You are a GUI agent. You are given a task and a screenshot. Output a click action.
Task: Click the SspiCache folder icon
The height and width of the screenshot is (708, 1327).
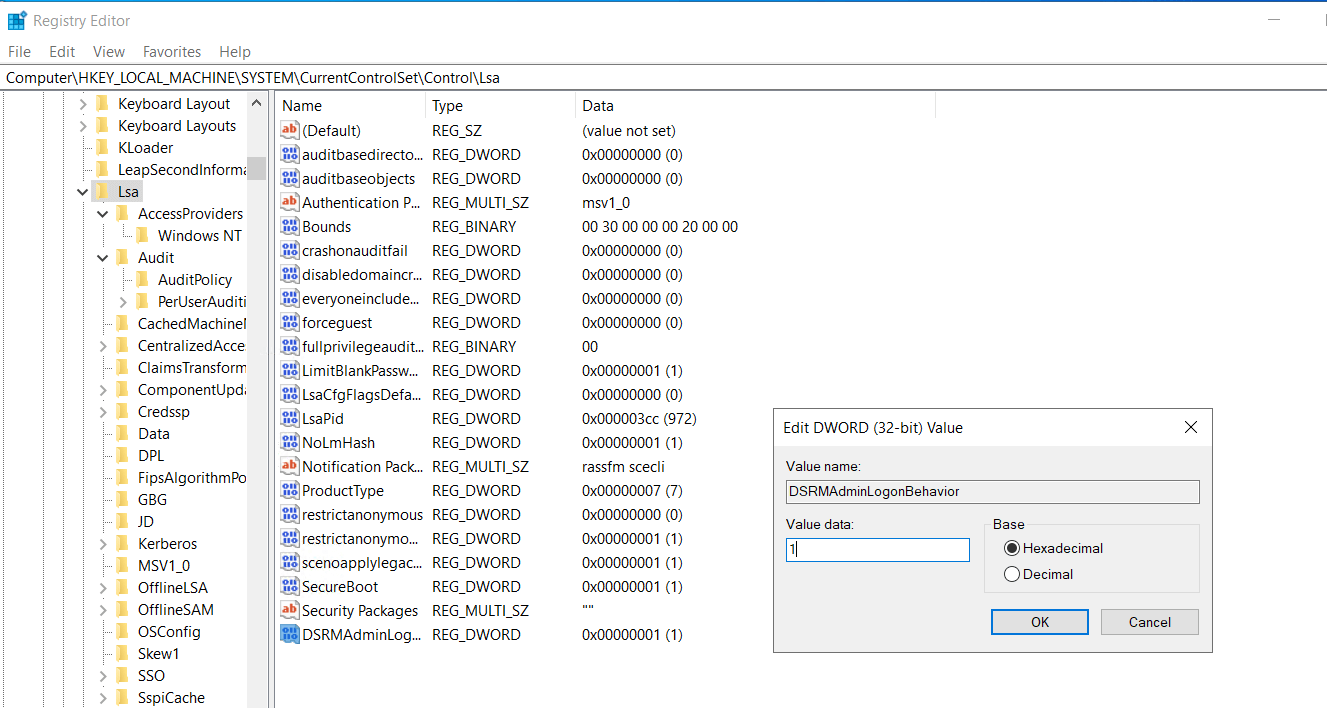click(122, 697)
